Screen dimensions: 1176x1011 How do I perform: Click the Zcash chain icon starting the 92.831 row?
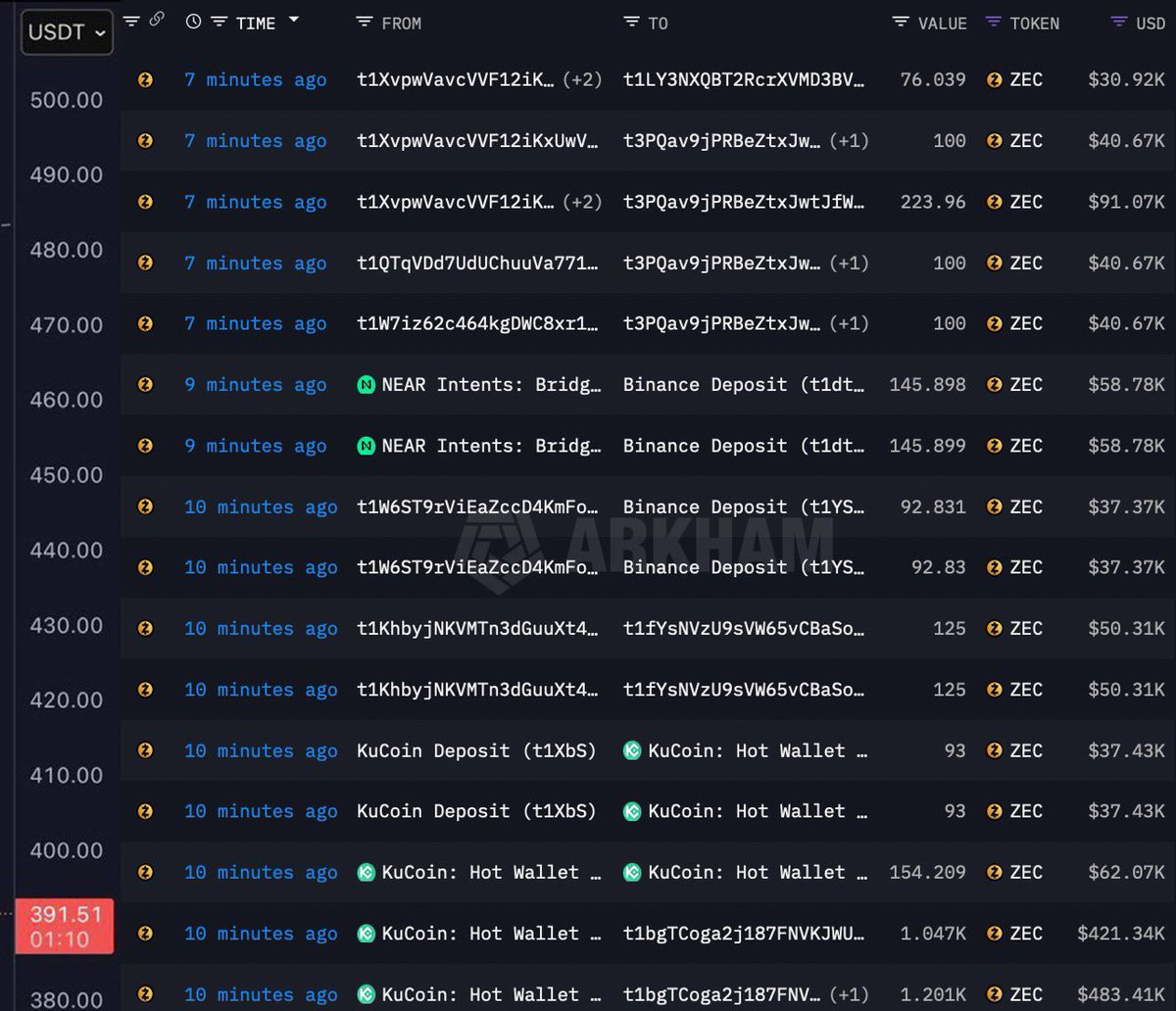click(145, 506)
